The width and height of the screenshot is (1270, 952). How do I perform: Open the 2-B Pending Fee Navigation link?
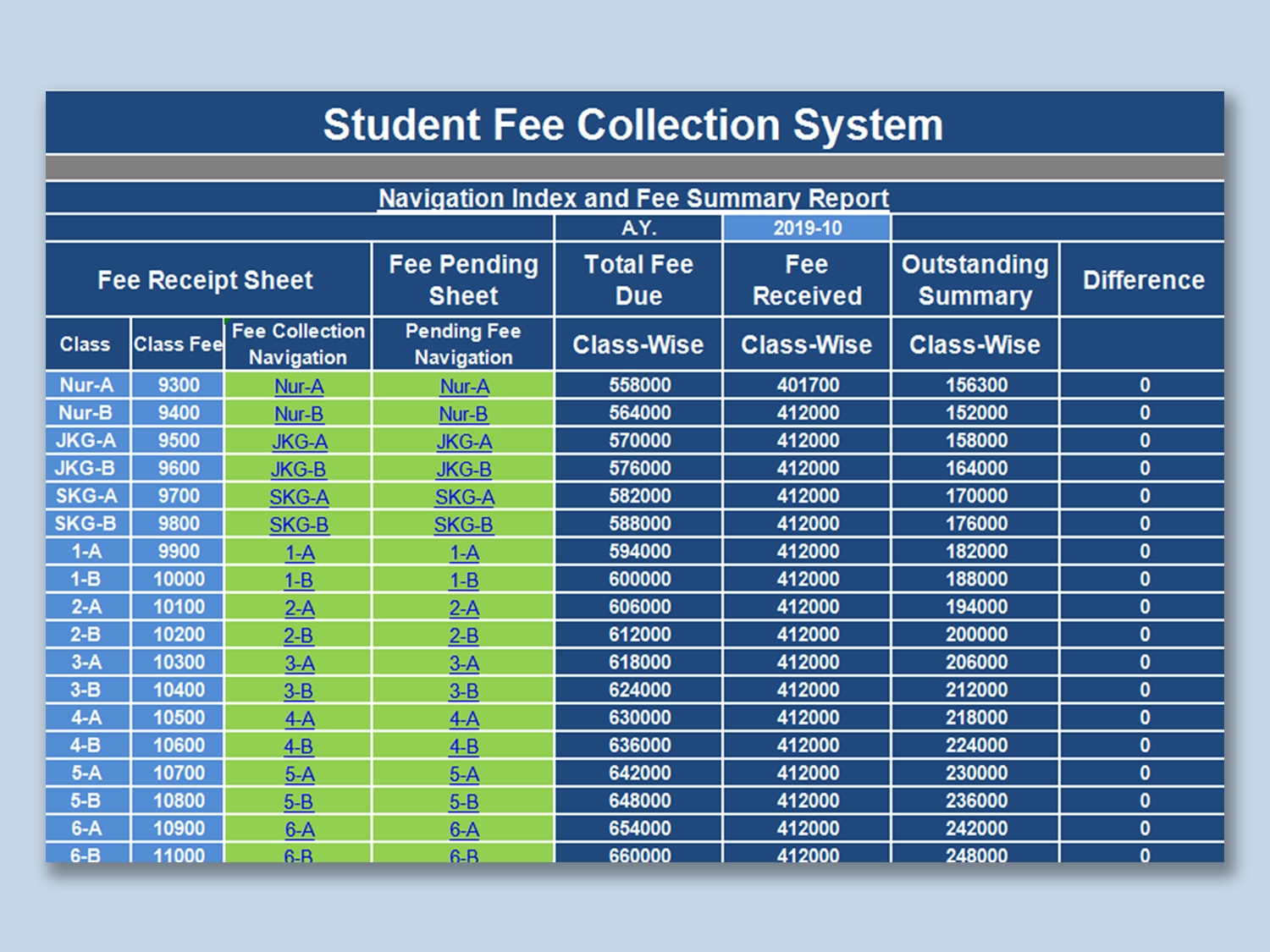[x=463, y=636]
